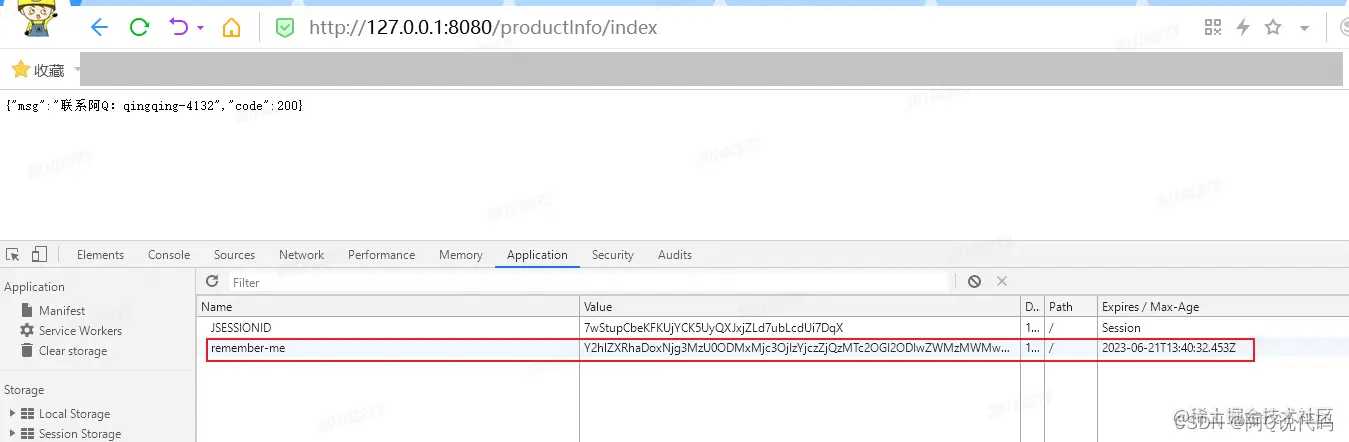This screenshot has width=1349, height=442.
Task: Sort cookies by Path column header
Action: click(1071, 307)
